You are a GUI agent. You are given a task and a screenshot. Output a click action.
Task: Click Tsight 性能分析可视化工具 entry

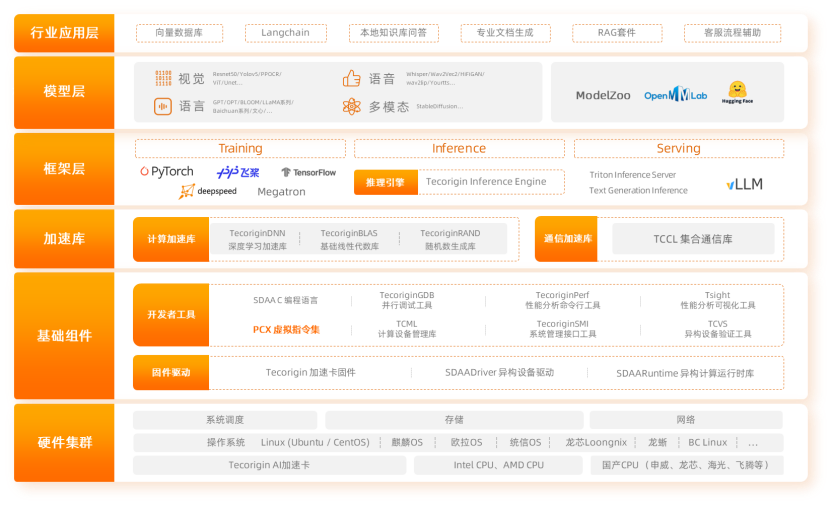(x=717, y=300)
